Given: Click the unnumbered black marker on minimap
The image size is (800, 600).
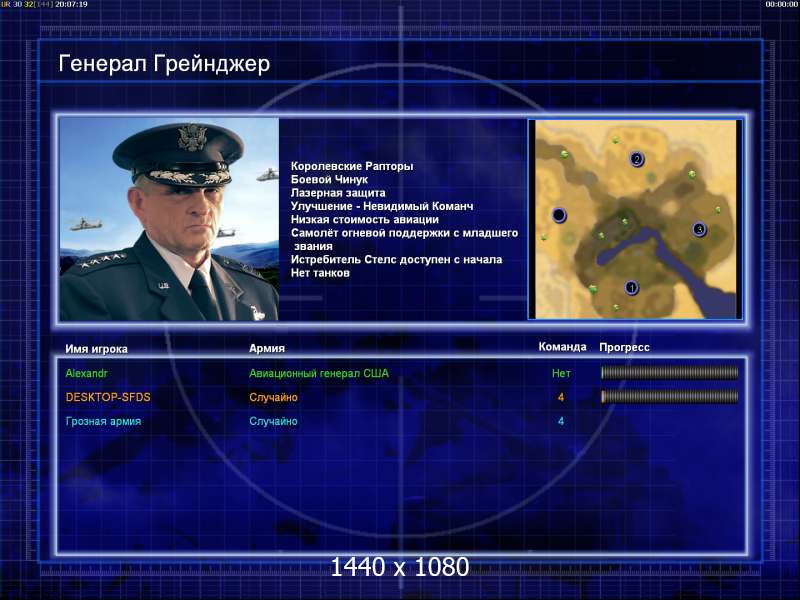Looking at the screenshot, I should tap(559, 215).
